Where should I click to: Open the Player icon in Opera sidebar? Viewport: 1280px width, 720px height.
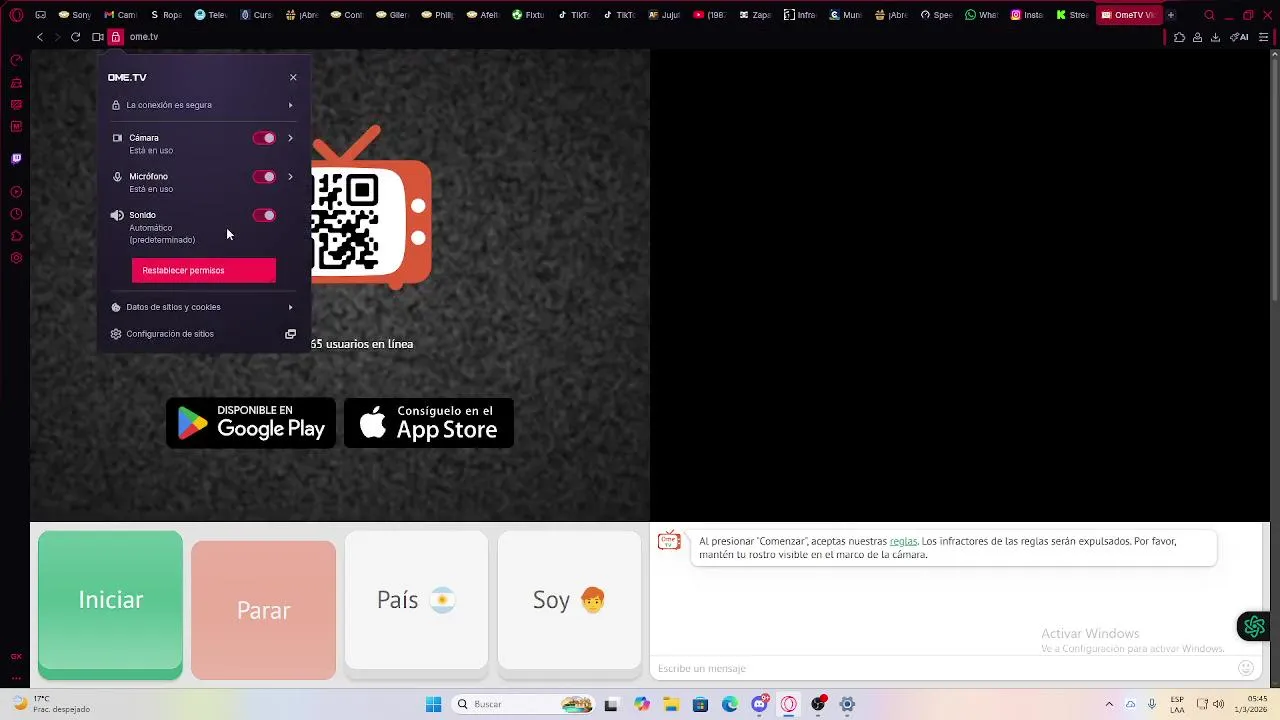pyautogui.click(x=16, y=192)
